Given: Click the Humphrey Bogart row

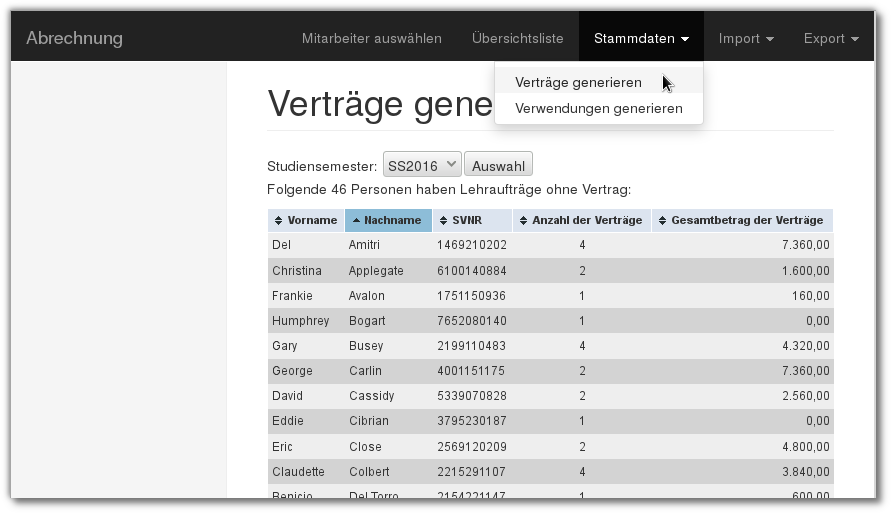Looking at the screenshot, I should (550, 321).
